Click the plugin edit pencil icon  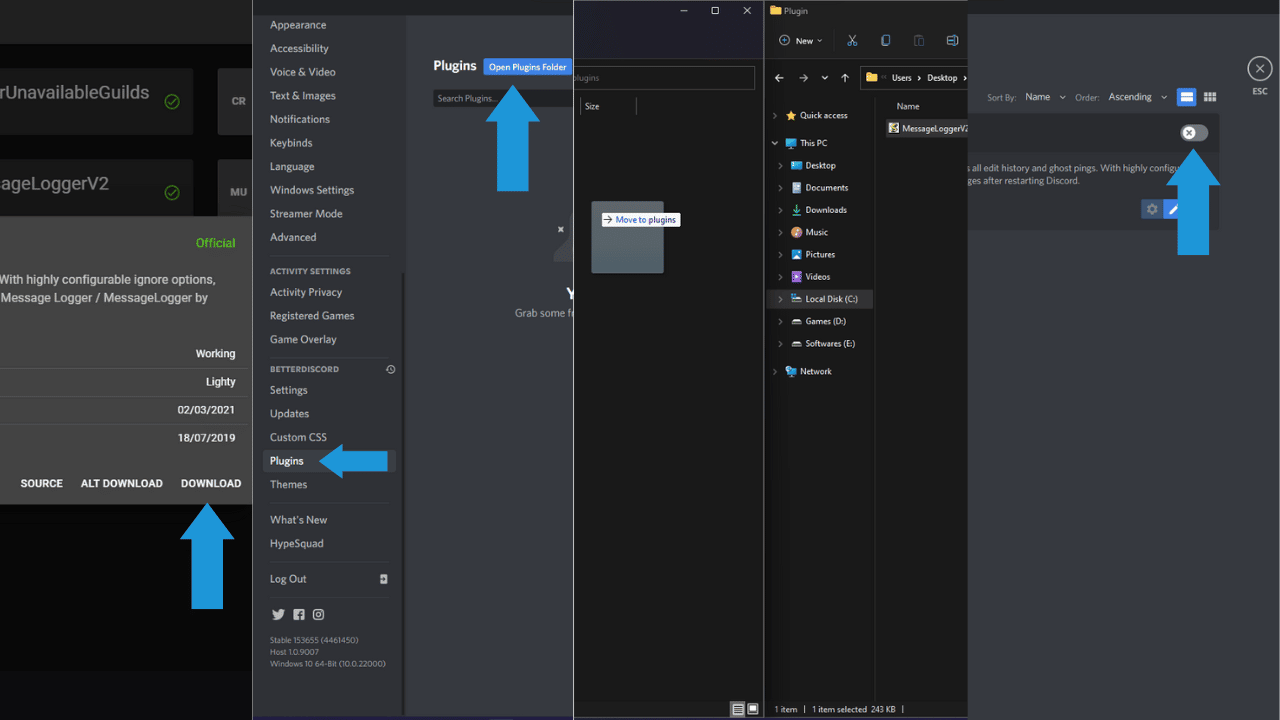click(x=1173, y=209)
